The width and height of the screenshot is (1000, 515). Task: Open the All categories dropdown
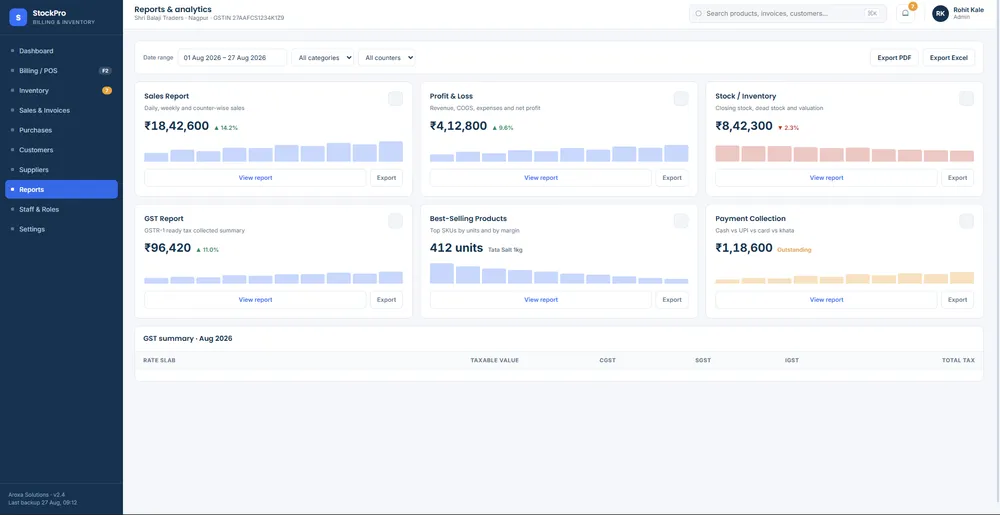pyautogui.click(x=323, y=57)
